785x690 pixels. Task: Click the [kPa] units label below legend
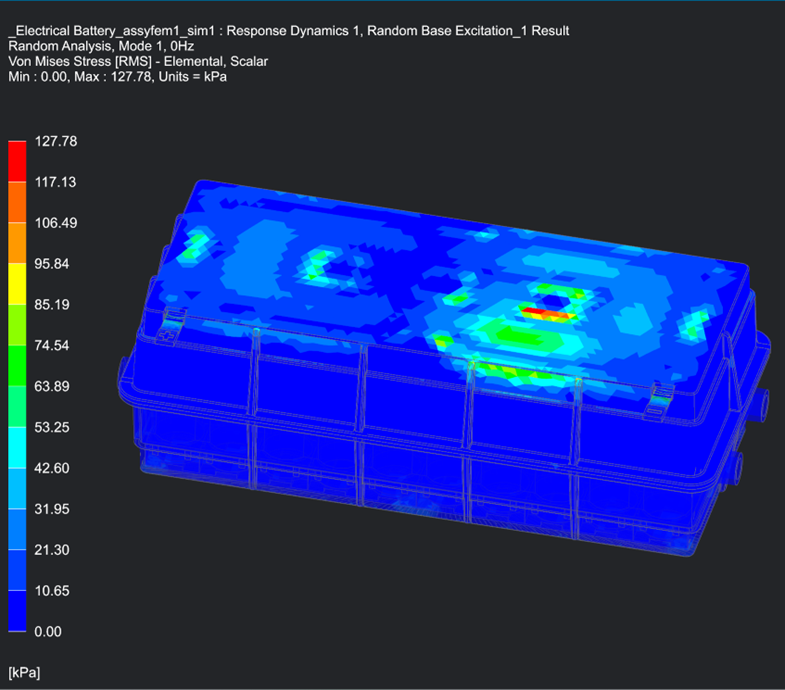pos(25,669)
